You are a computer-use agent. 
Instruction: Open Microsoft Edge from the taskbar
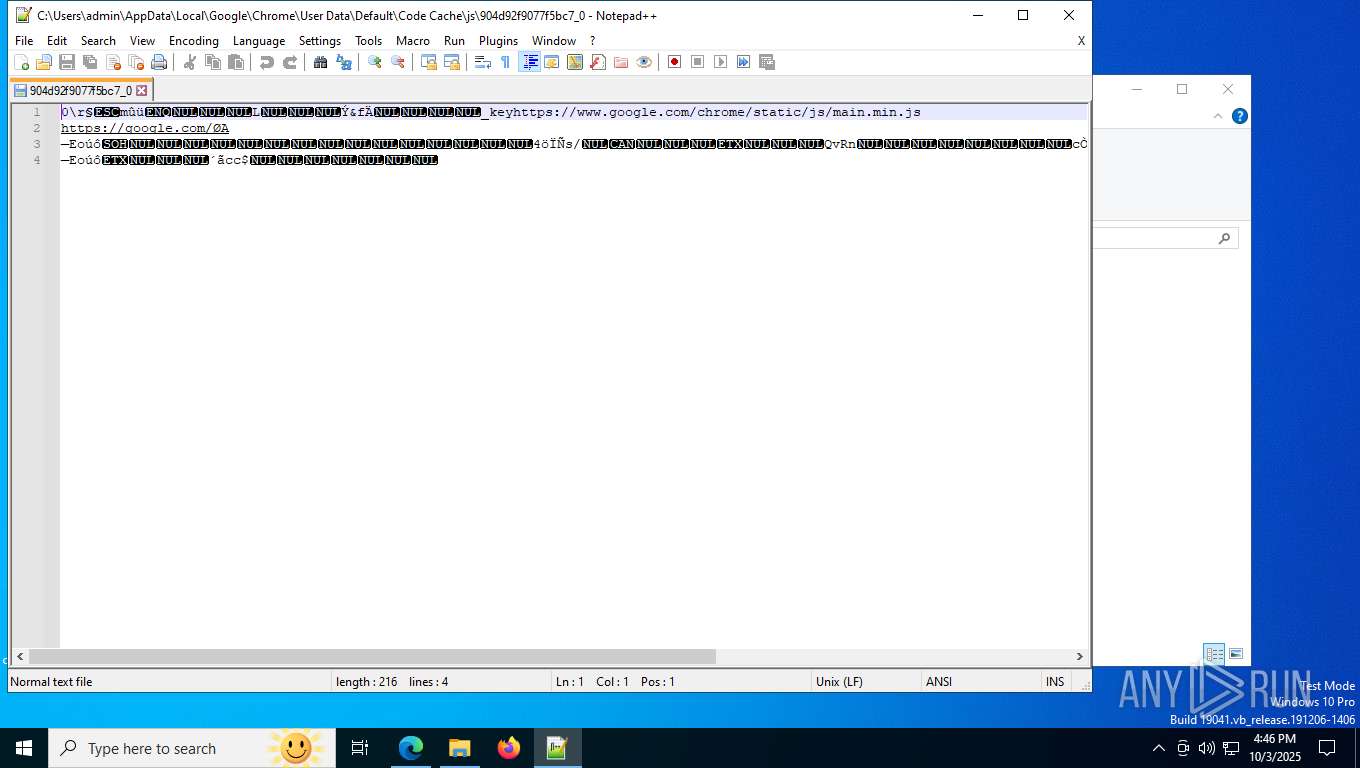[x=411, y=748]
